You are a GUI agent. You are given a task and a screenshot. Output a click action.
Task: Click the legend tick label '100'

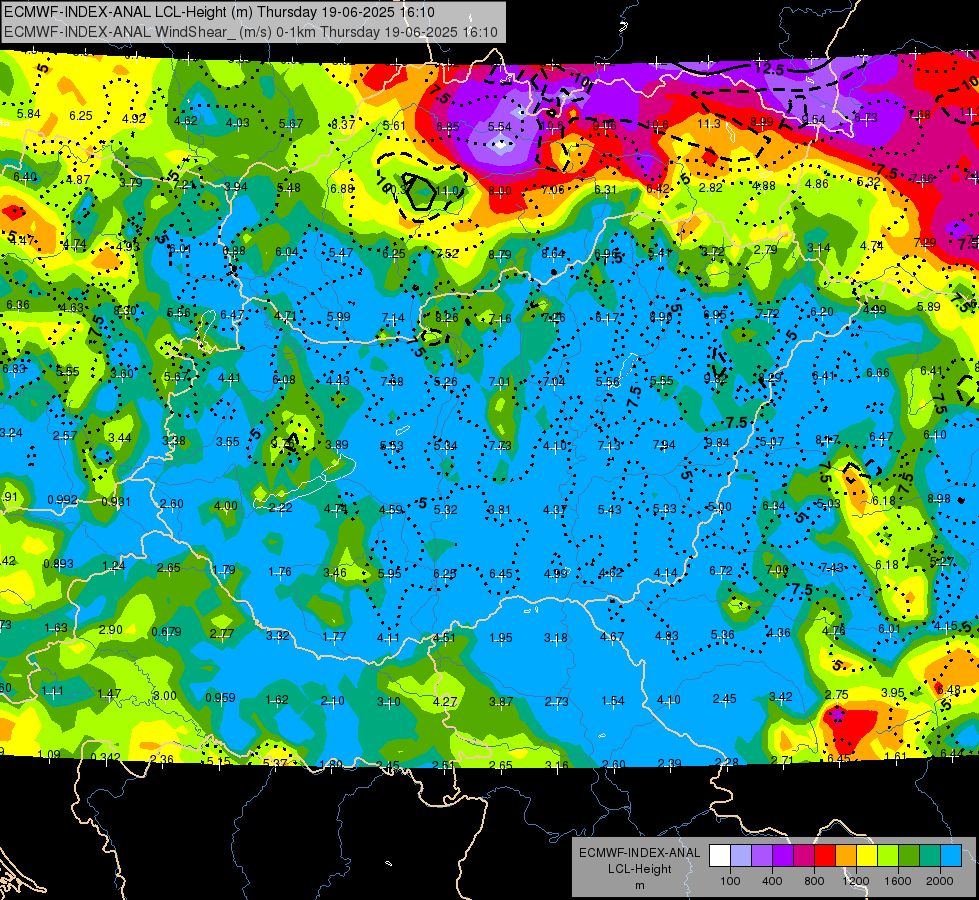click(x=730, y=881)
